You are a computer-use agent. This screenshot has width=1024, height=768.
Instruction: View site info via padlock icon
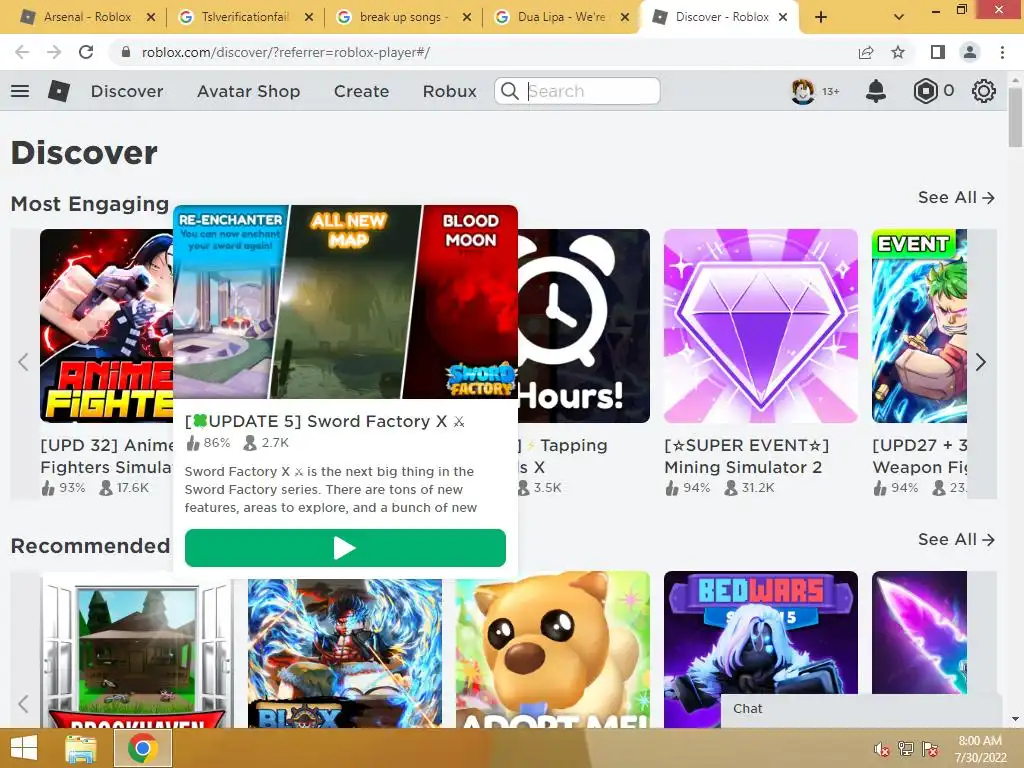126,52
